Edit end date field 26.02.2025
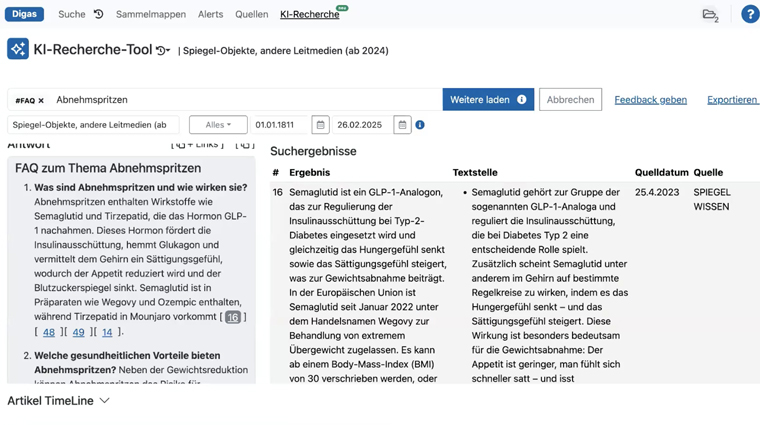760x425 pixels. coord(362,125)
